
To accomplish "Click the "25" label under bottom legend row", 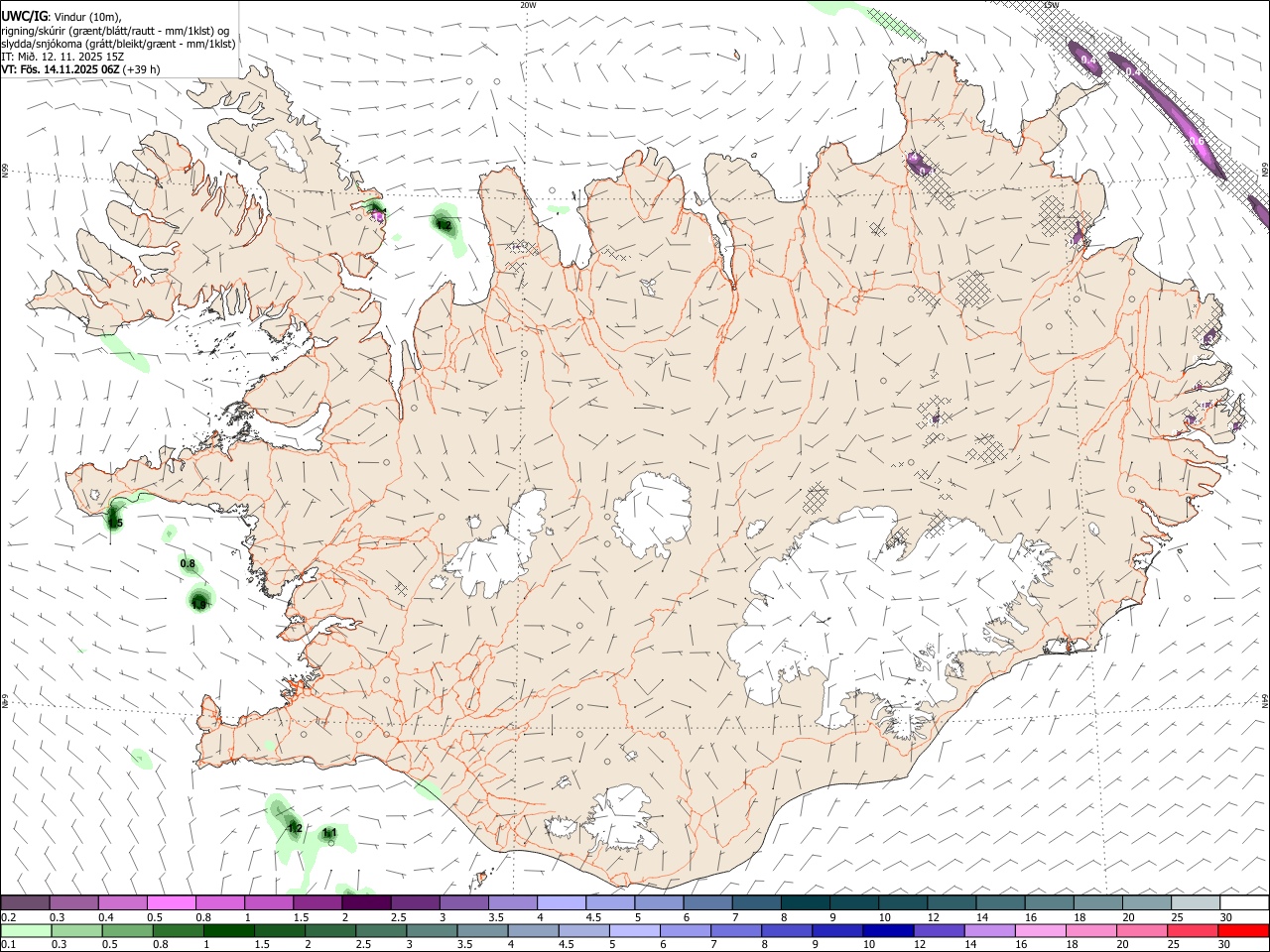I will coord(1173,946).
